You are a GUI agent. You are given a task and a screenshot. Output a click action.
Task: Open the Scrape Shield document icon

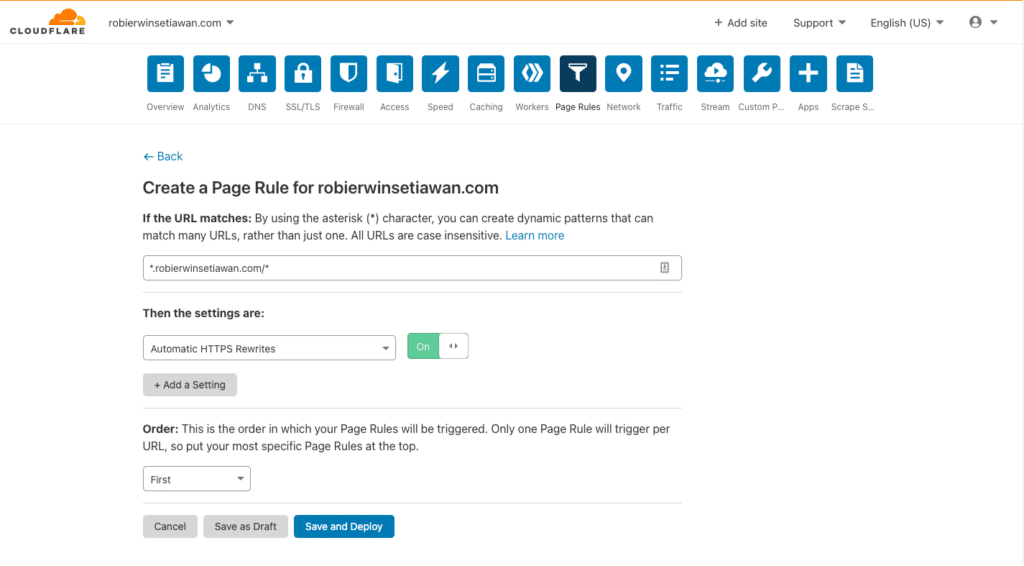(854, 74)
